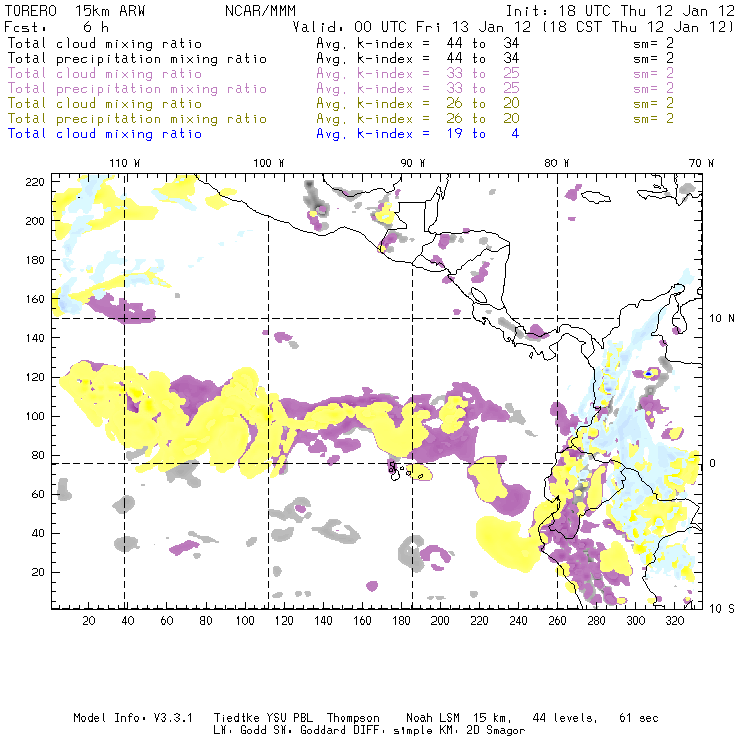
Task: Select the "Model Info: V3.3.1" version text
Action: click(x=133, y=718)
